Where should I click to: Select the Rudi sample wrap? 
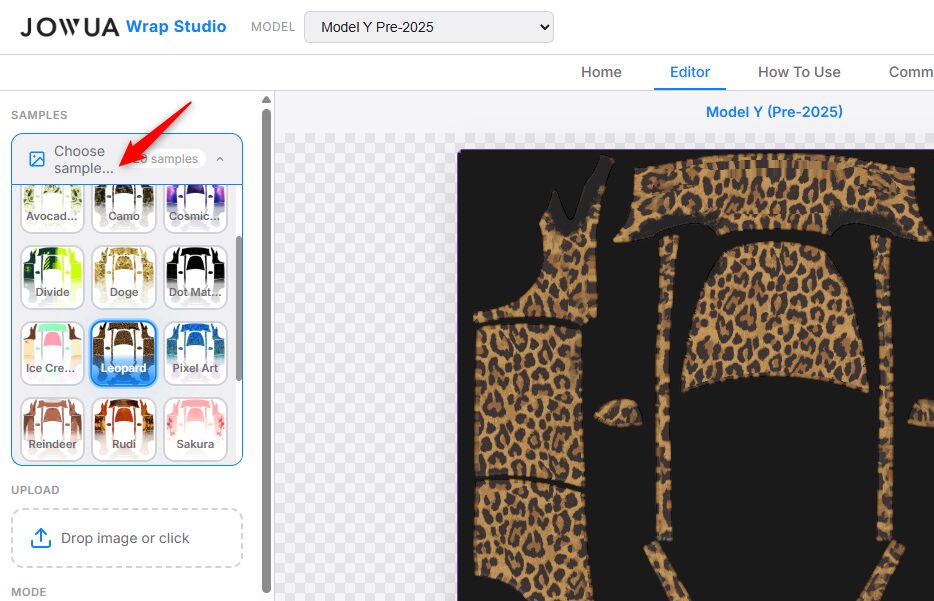(x=124, y=429)
